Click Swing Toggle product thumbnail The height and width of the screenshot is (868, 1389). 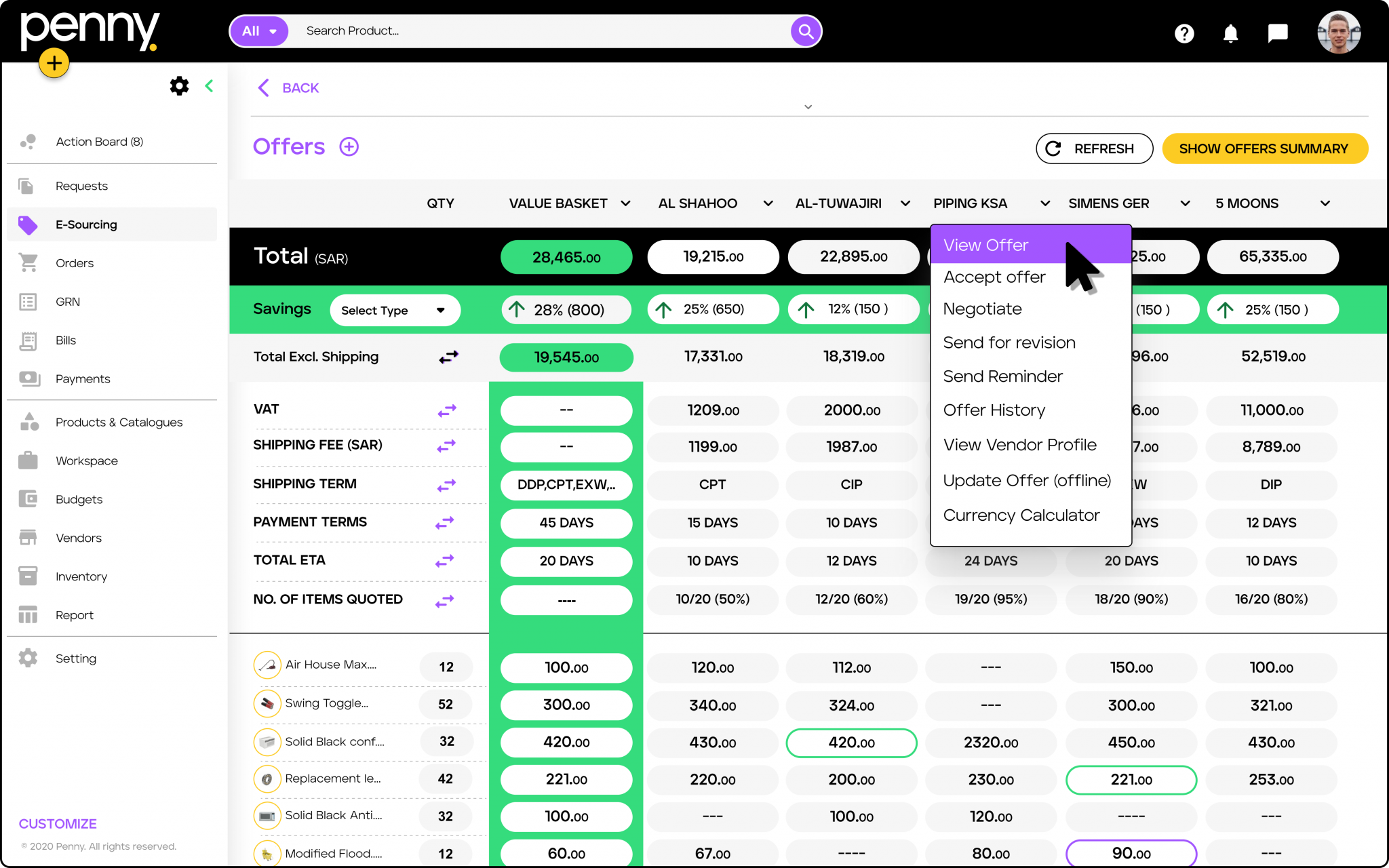(267, 703)
